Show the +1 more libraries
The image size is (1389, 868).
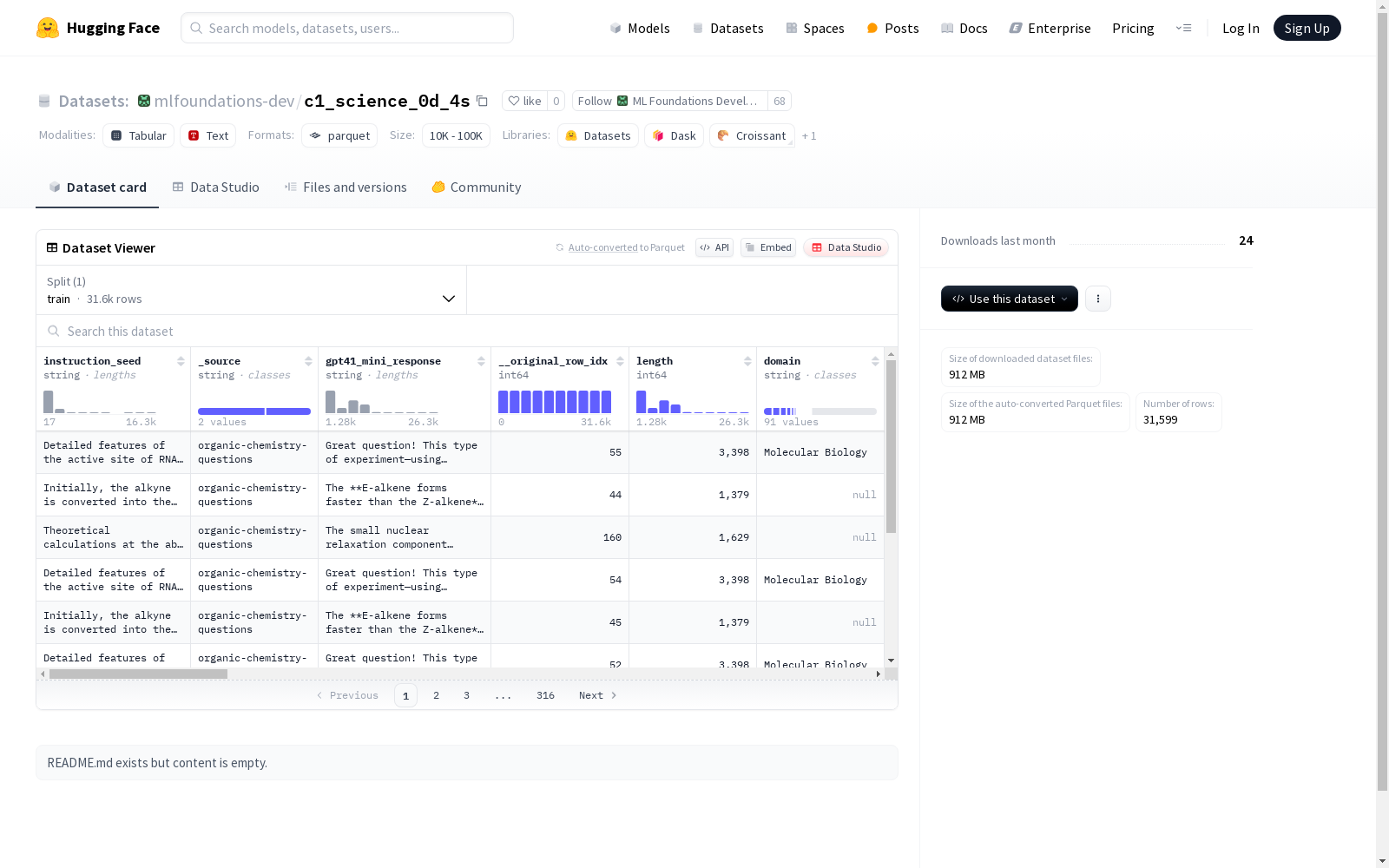pos(809,135)
